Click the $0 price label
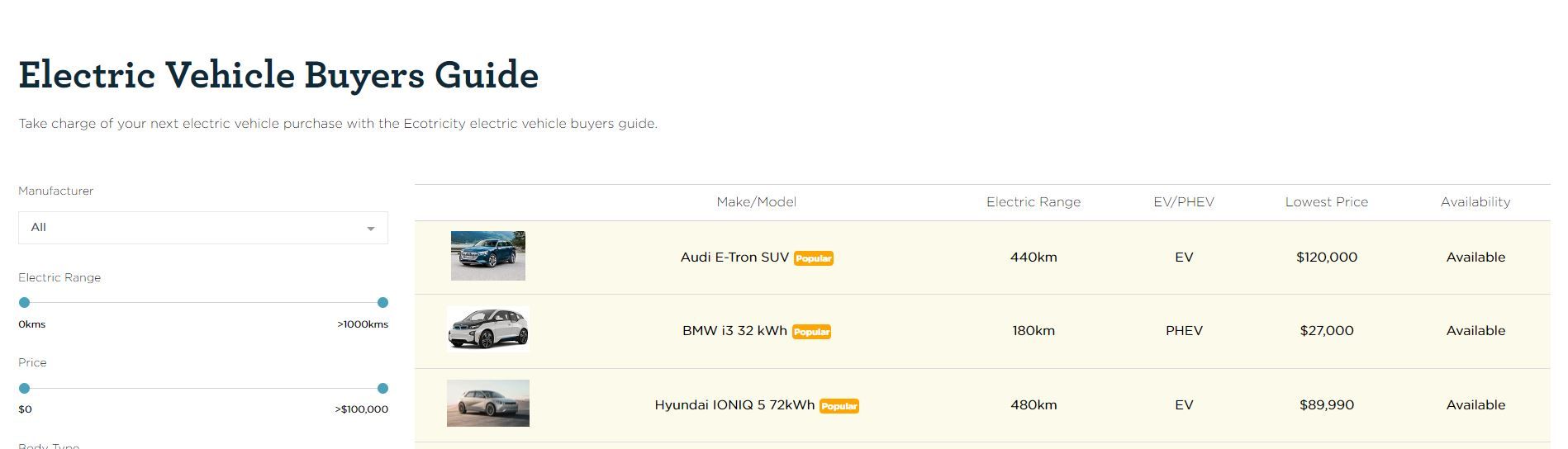Screen dimensions: 1568x449 (x=25, y=409)
